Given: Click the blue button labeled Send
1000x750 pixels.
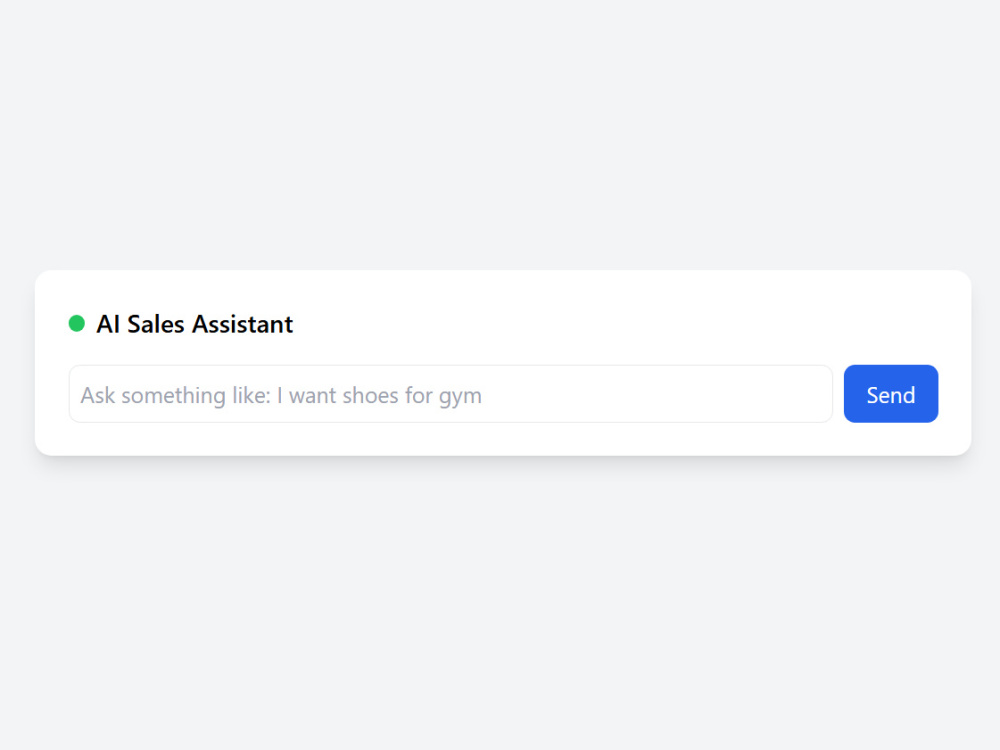Looking at the screenshot, I should [x=890, y=393].
